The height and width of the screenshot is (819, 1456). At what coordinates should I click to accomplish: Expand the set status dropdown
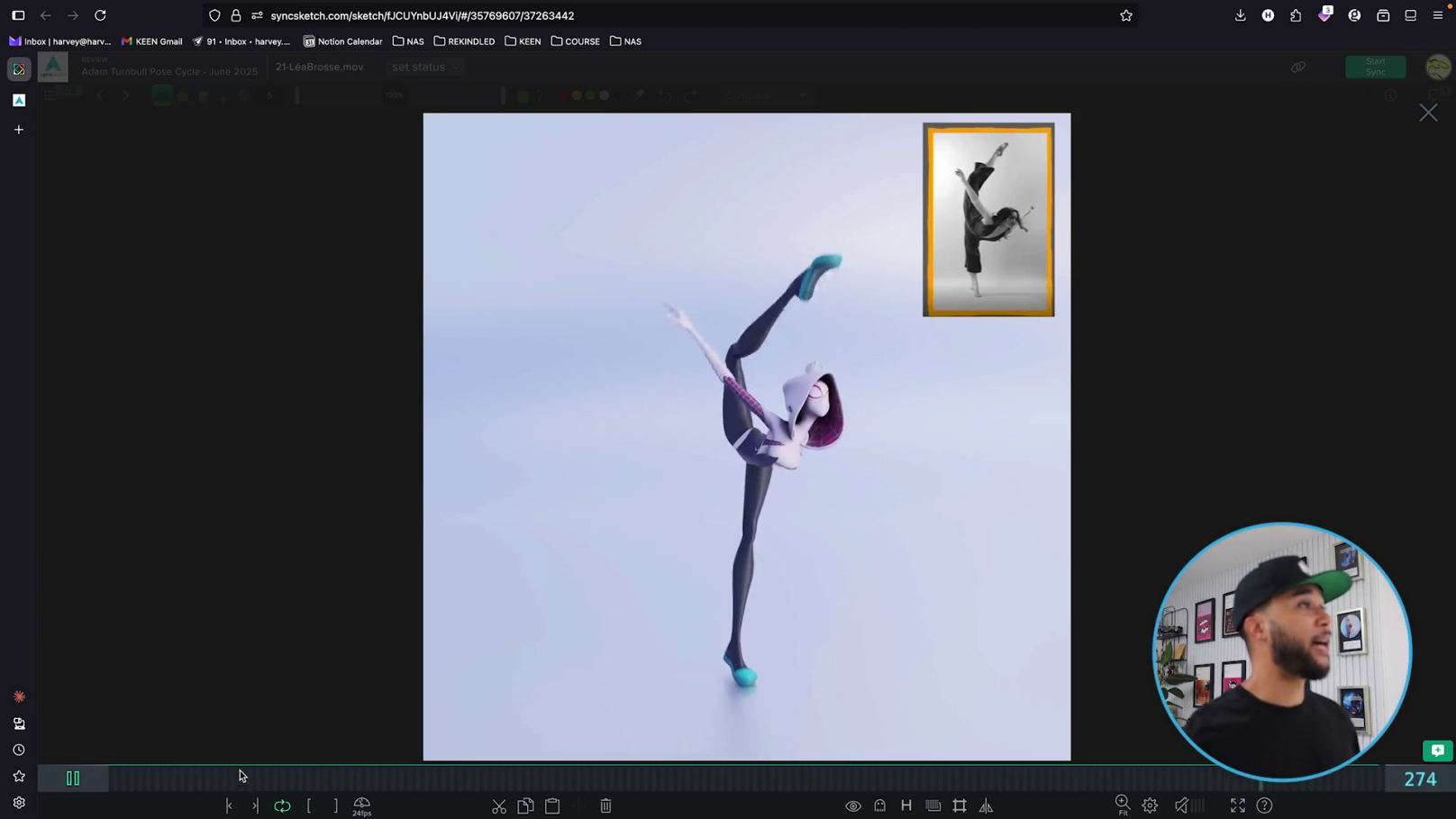click(x=425, y=68)
